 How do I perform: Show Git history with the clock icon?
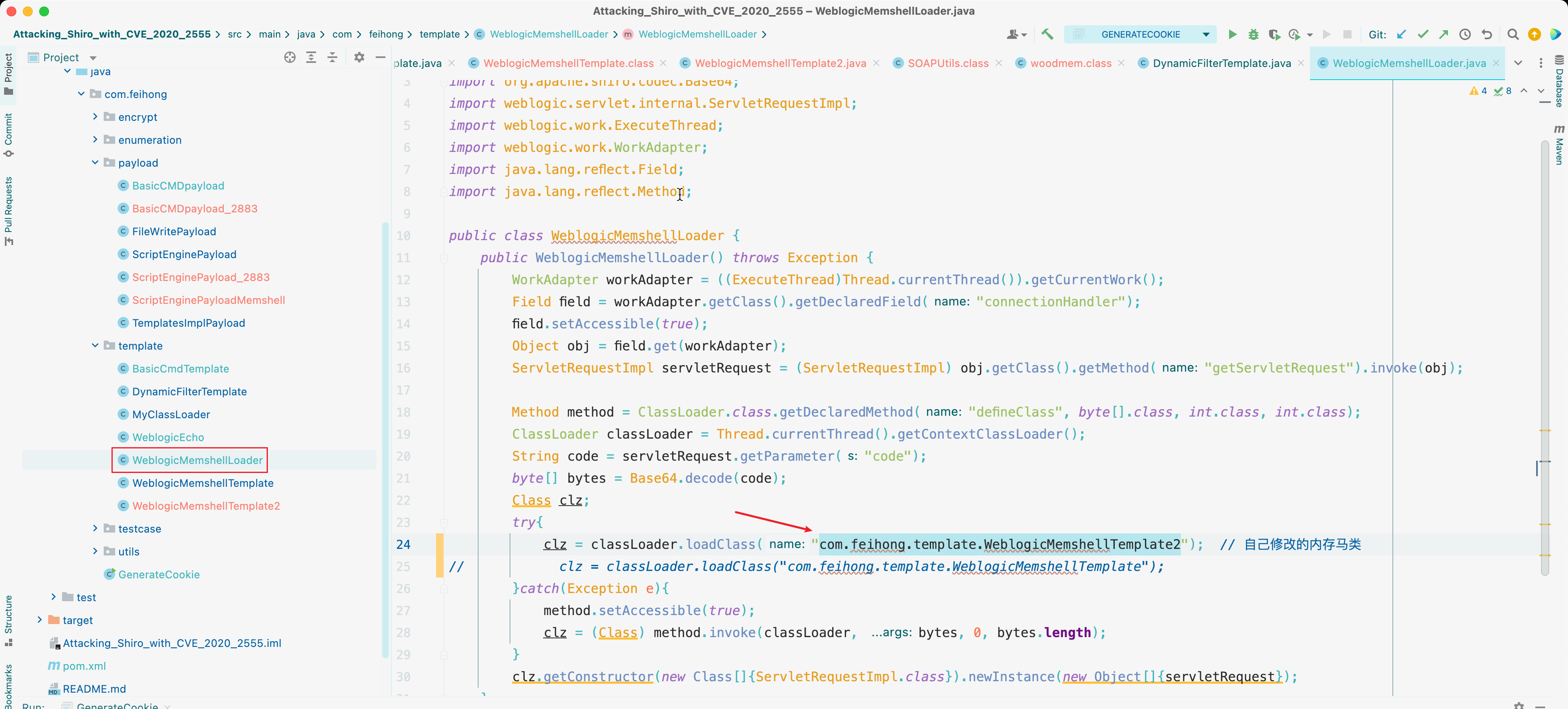tap(1465, 35)
